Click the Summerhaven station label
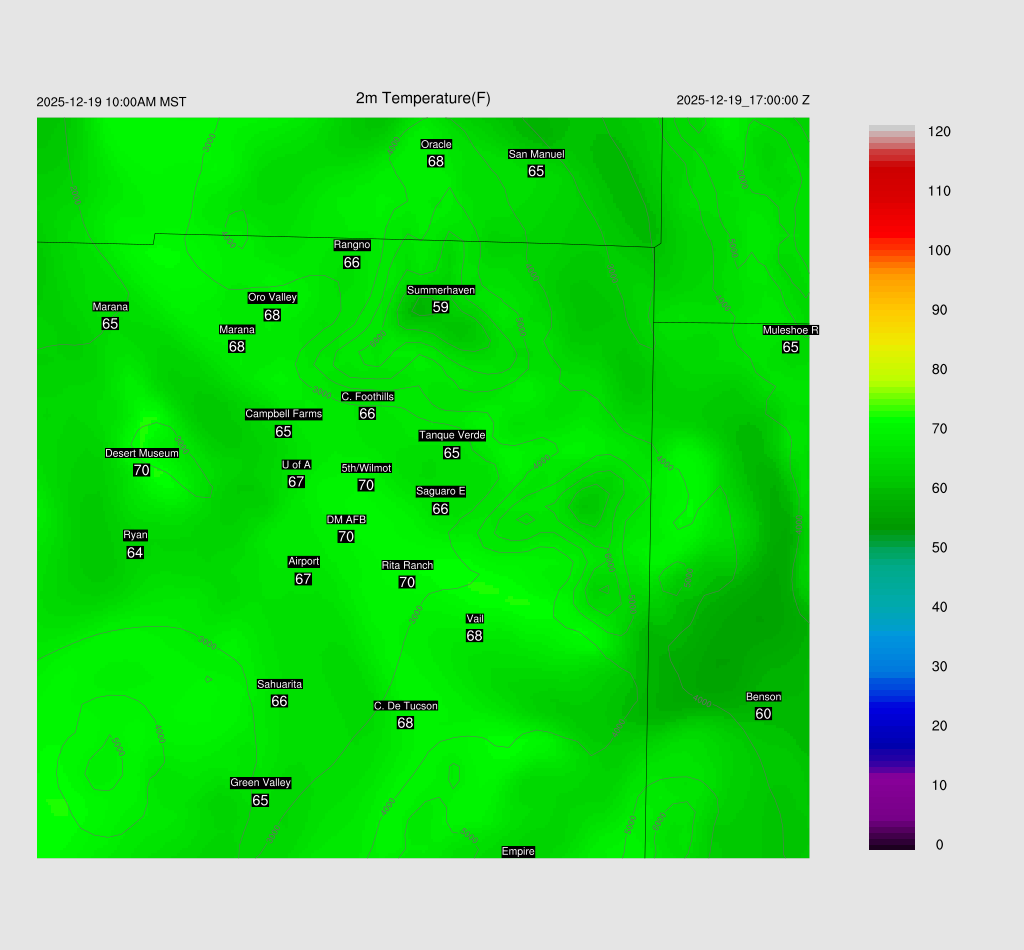 click(440, 290)
